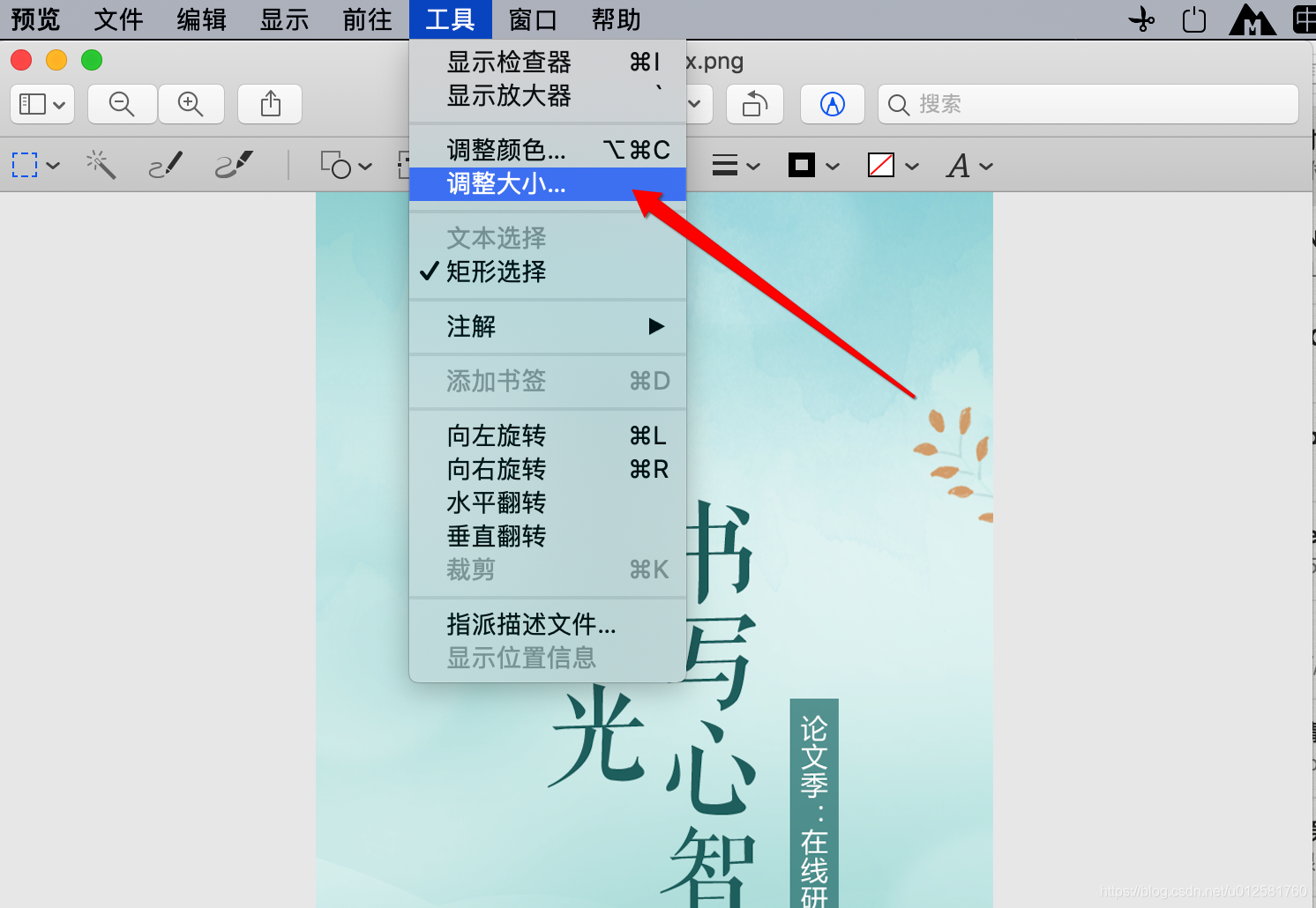Viewport: 1316px width, 908px height.
Task: Select the Sketch pen tool
Action: point(165,165)
